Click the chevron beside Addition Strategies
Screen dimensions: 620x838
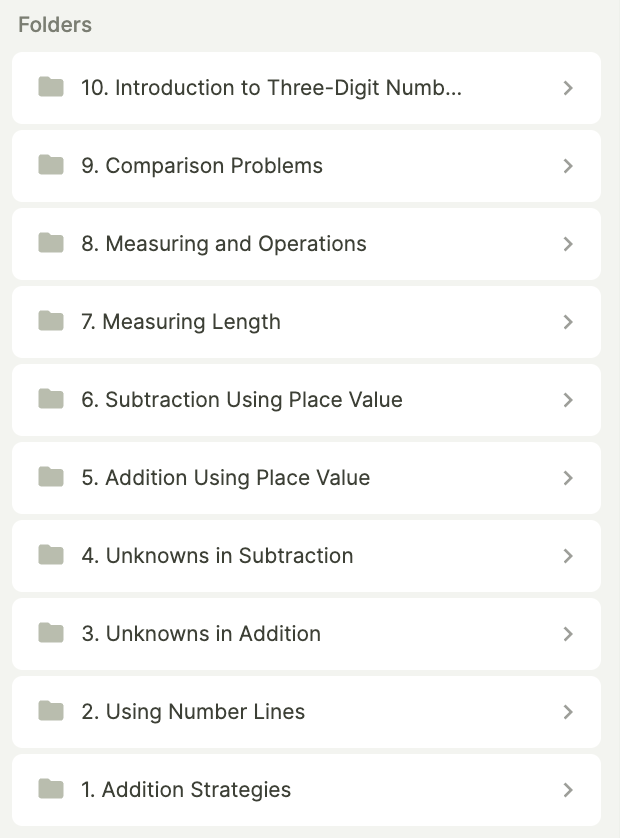[568, 790]
